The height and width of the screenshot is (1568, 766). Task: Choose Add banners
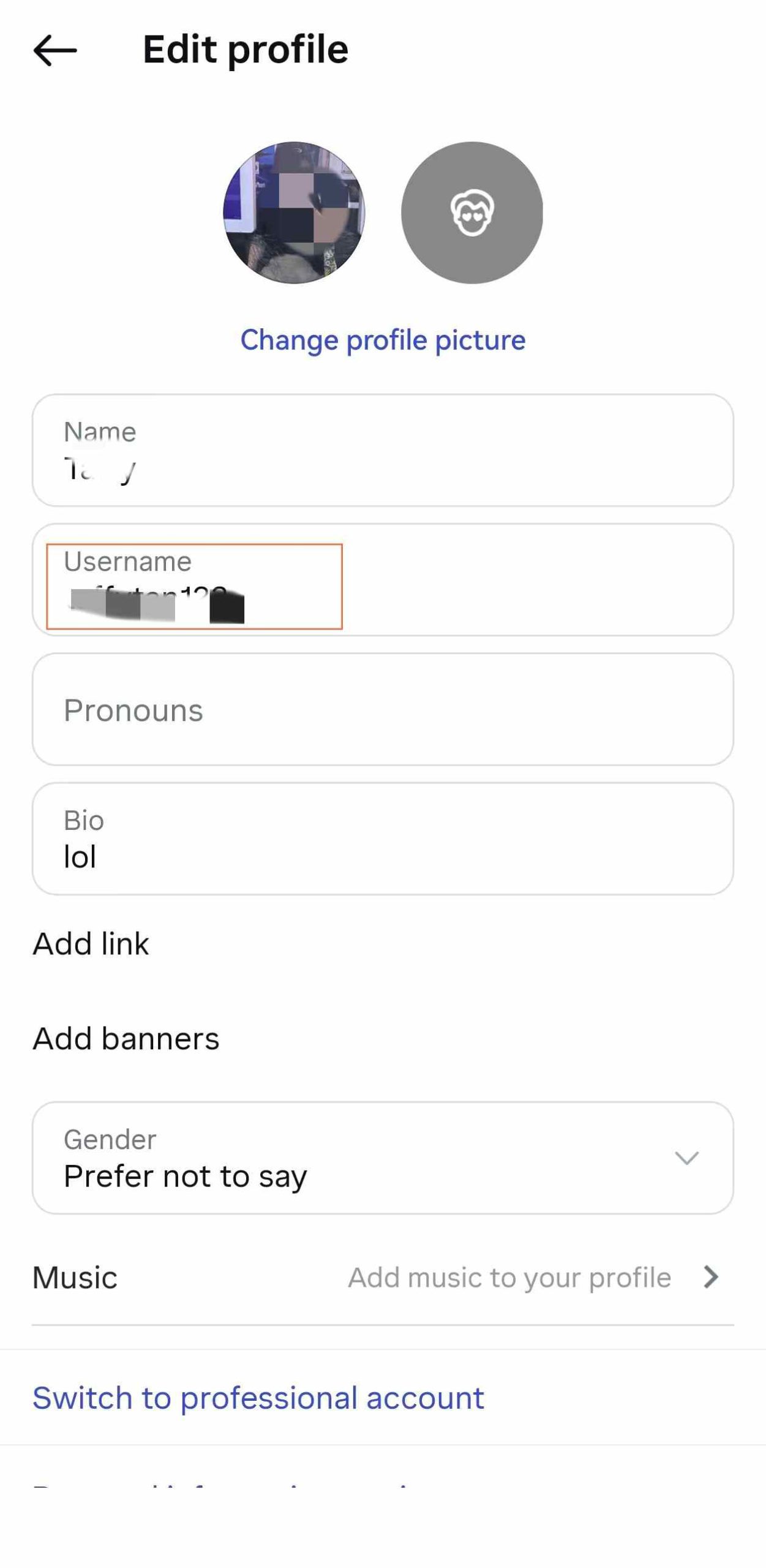tap(126, 1038)
